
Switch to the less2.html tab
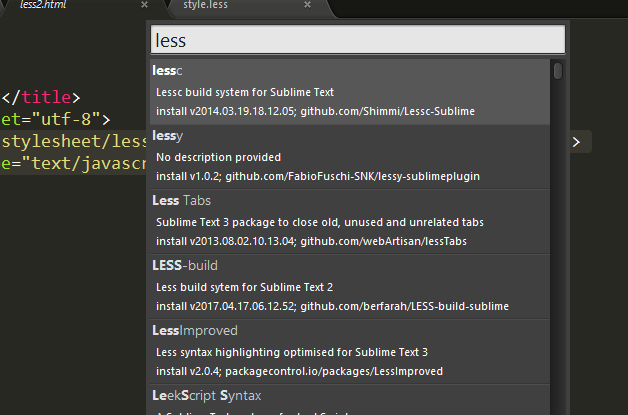[43, 5]
